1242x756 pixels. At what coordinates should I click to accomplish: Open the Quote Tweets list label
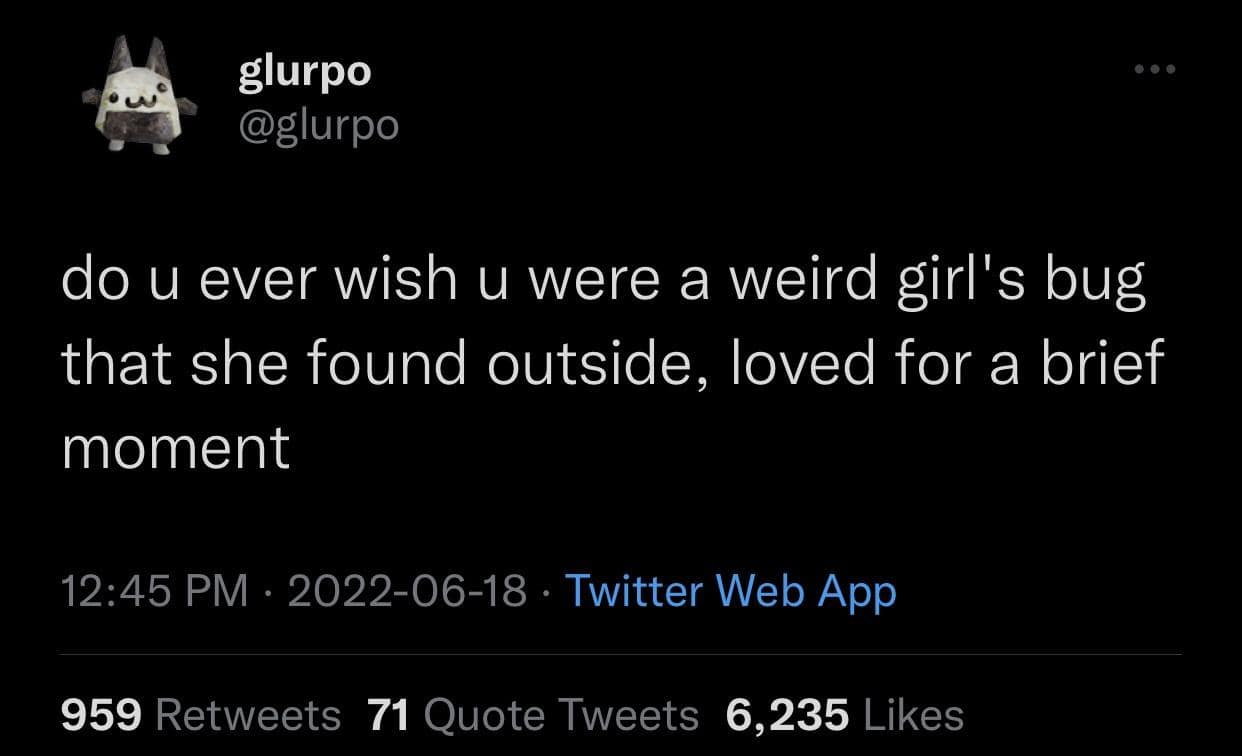[562, 714]
